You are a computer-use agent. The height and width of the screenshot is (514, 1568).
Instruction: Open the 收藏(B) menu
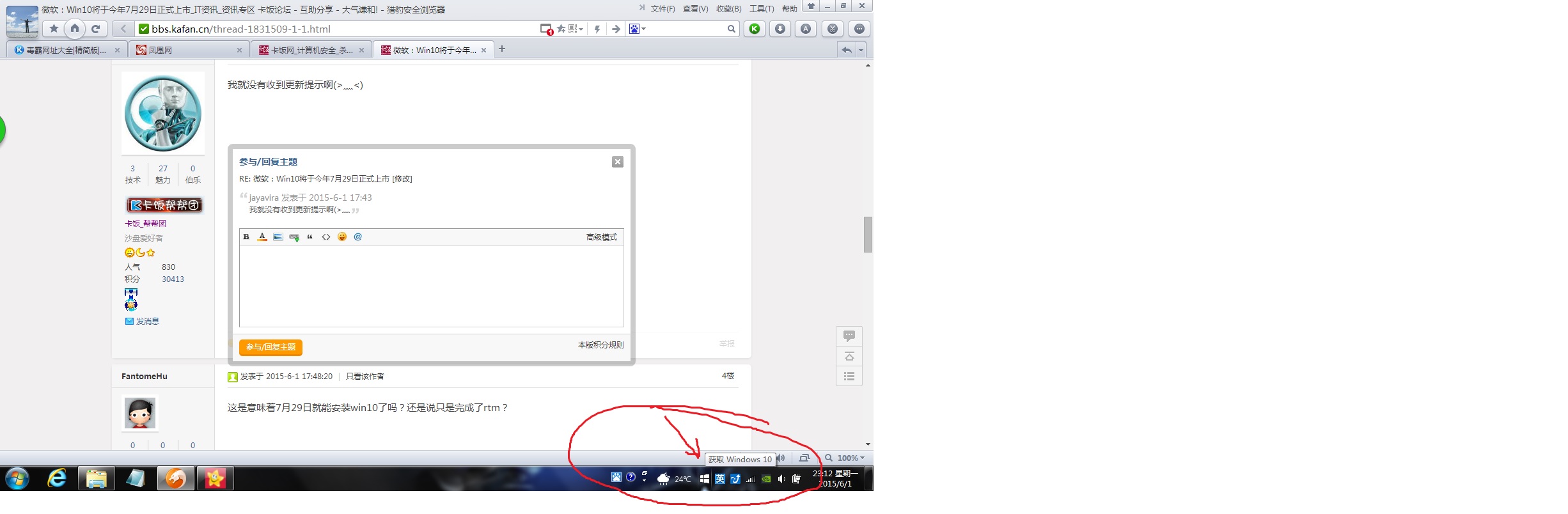(728, 9)
